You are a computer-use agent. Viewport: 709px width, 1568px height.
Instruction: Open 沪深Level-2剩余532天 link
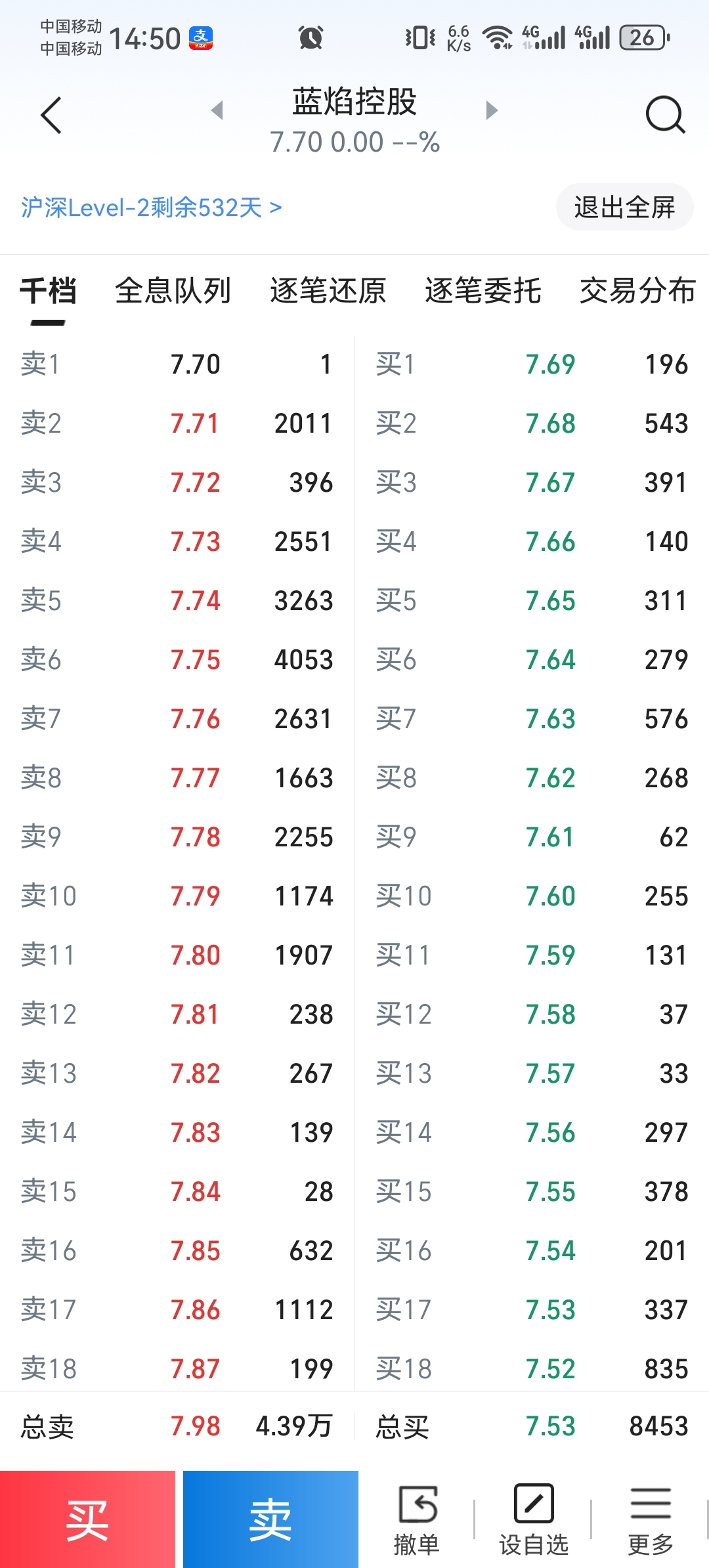[152, 207]
